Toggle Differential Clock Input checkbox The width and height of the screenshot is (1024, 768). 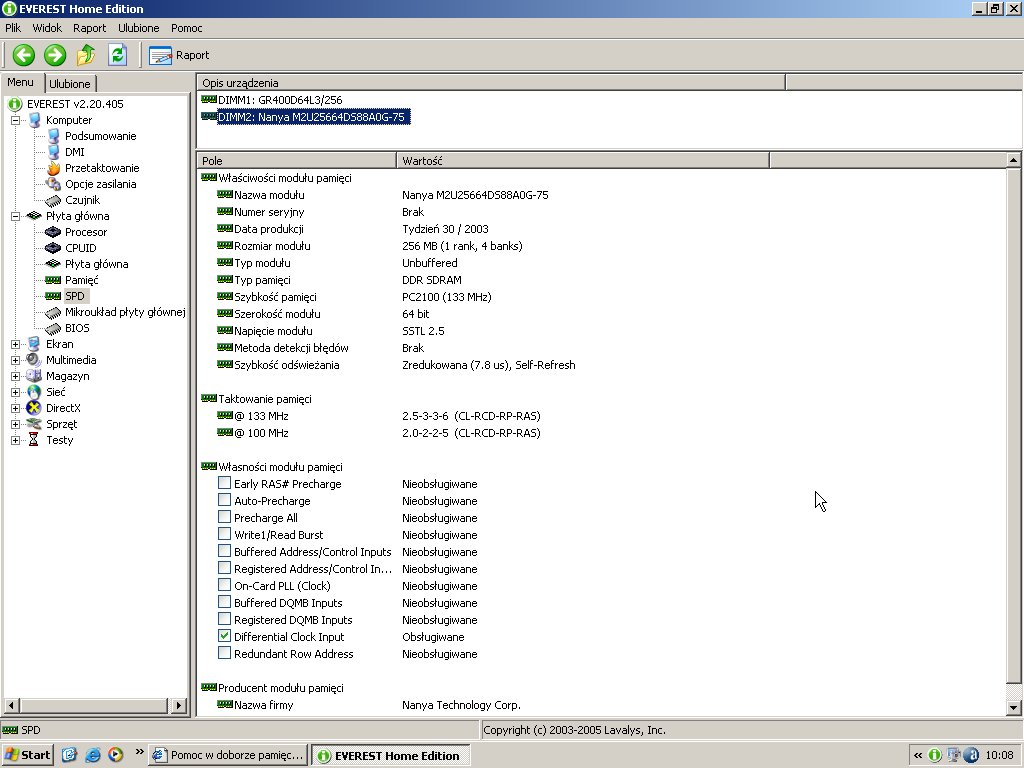pyautogui.click(x=224, y=636)
